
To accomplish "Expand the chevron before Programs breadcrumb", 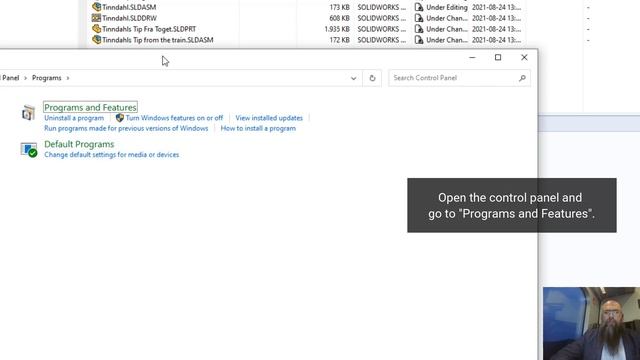I will (25, 78).
